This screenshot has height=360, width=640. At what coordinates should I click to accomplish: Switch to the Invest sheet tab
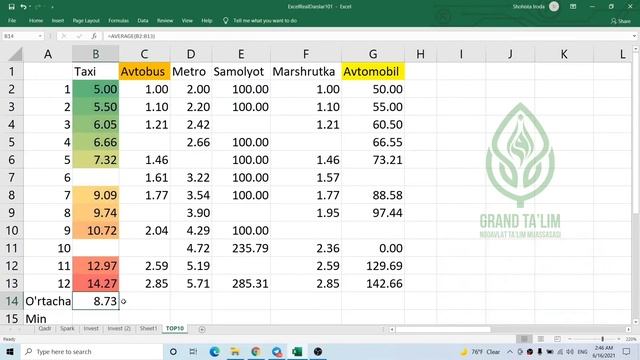click(x=91, y=328)
